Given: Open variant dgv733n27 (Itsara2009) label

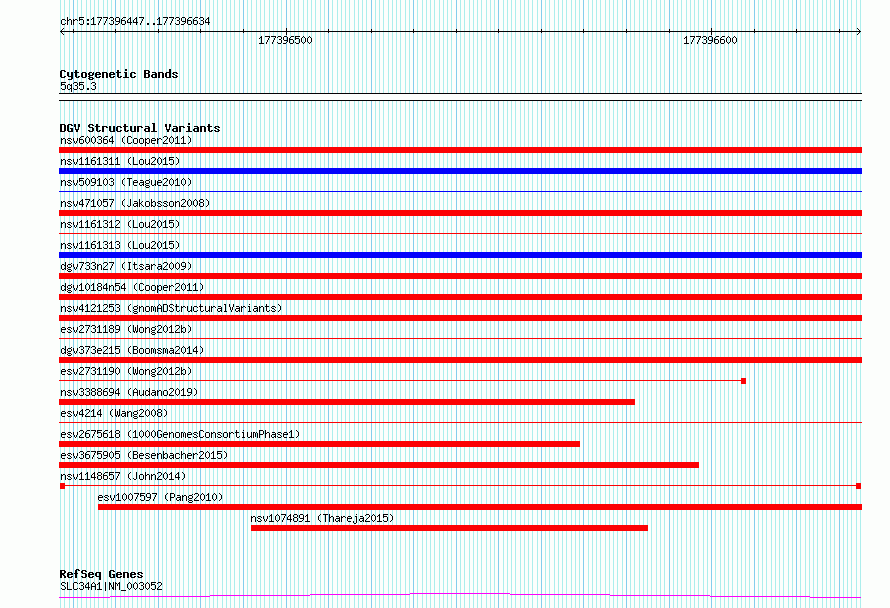Looking at the screenshot, I should [126, 266].
